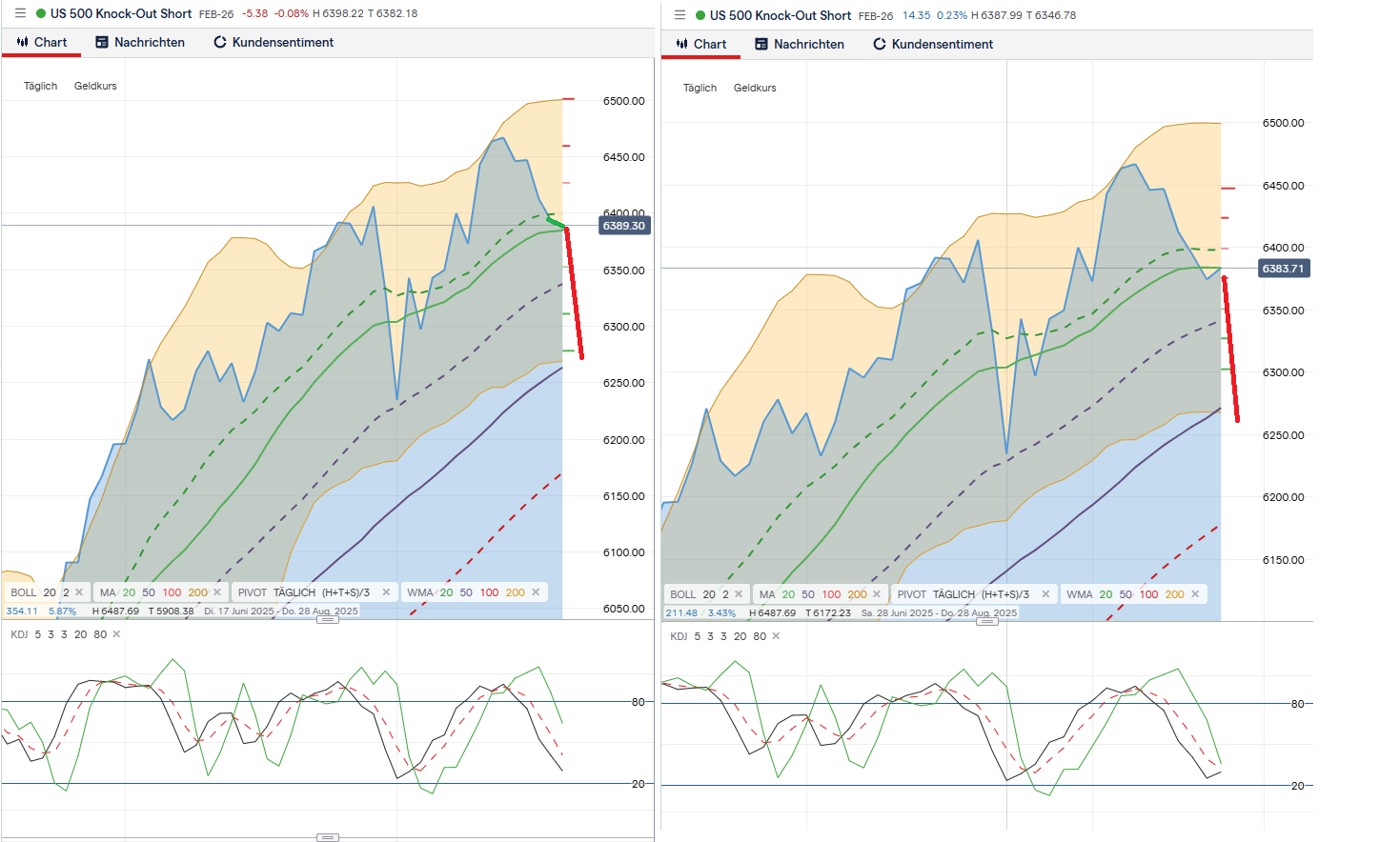Edit MA indicator settings in the right chart

[767, 594]
